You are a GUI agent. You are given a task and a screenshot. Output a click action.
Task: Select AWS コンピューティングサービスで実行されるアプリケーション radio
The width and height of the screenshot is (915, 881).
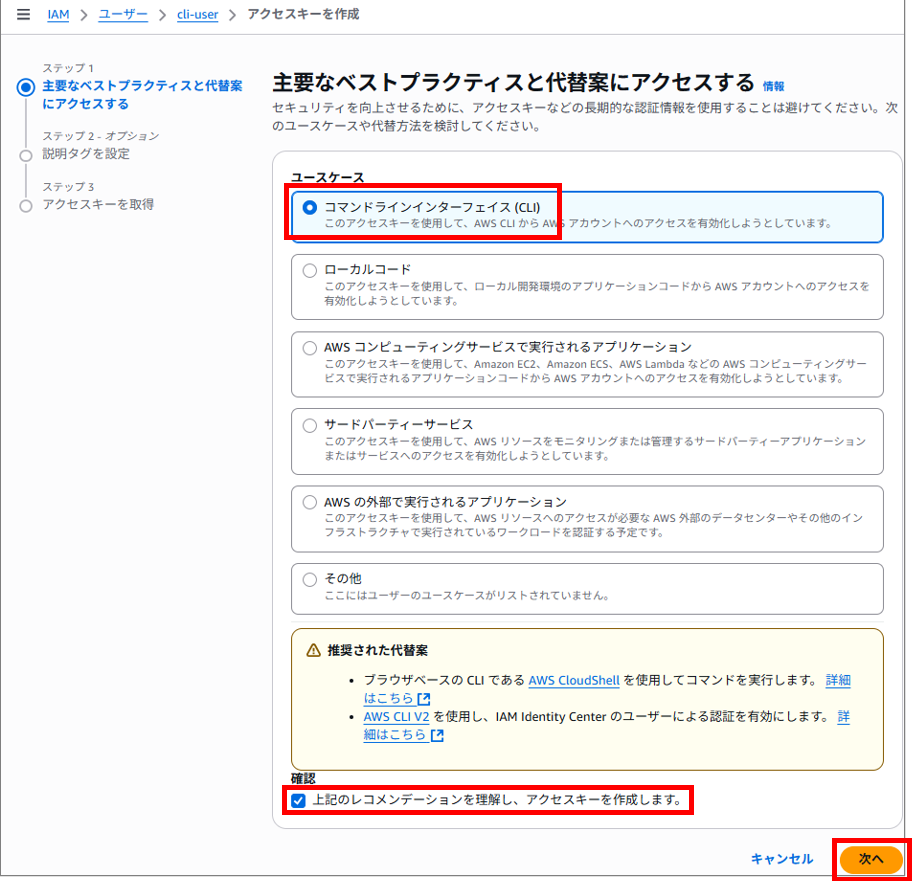309,348
